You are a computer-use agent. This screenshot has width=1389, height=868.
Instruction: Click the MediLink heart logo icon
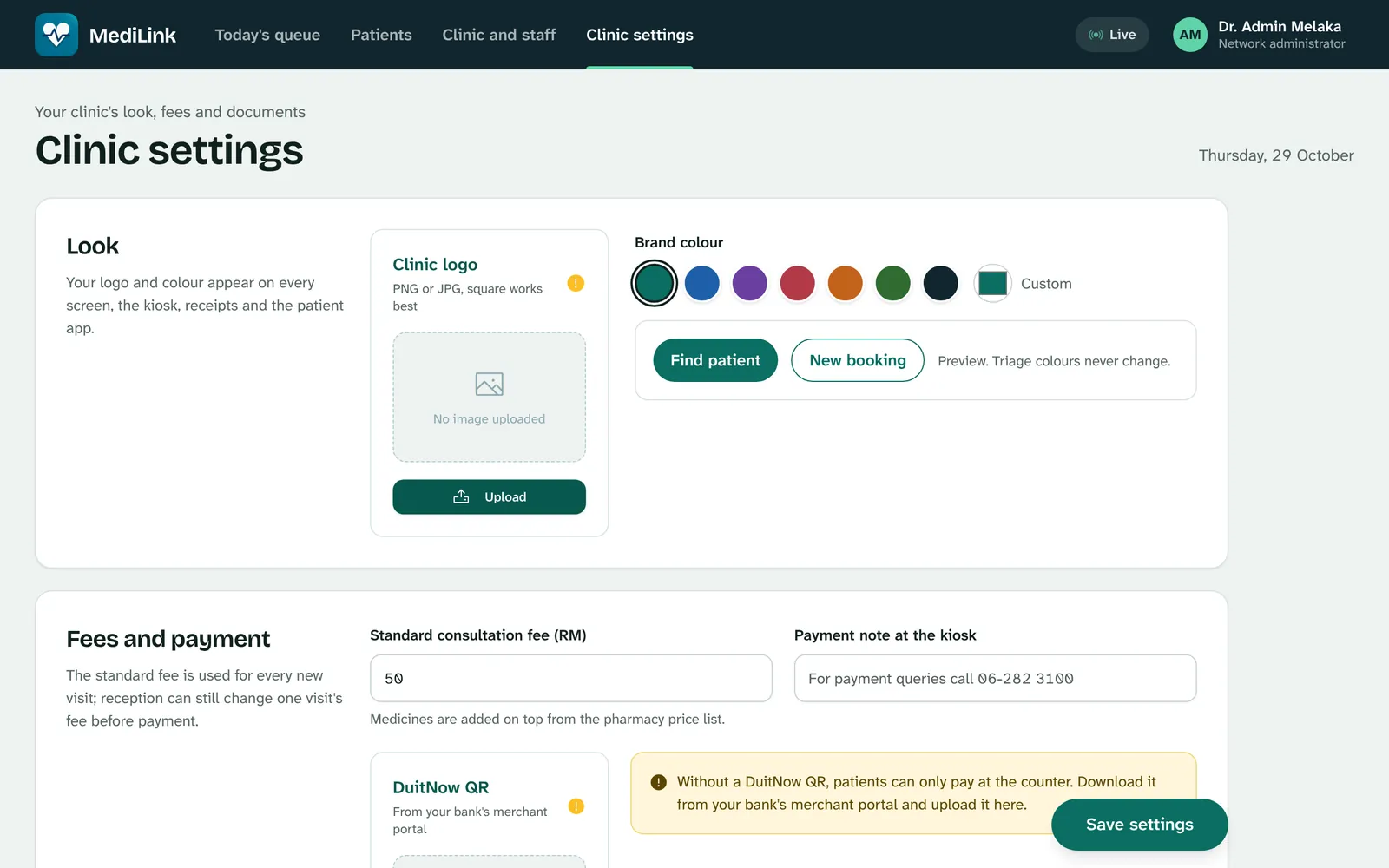tap(56, 35)
